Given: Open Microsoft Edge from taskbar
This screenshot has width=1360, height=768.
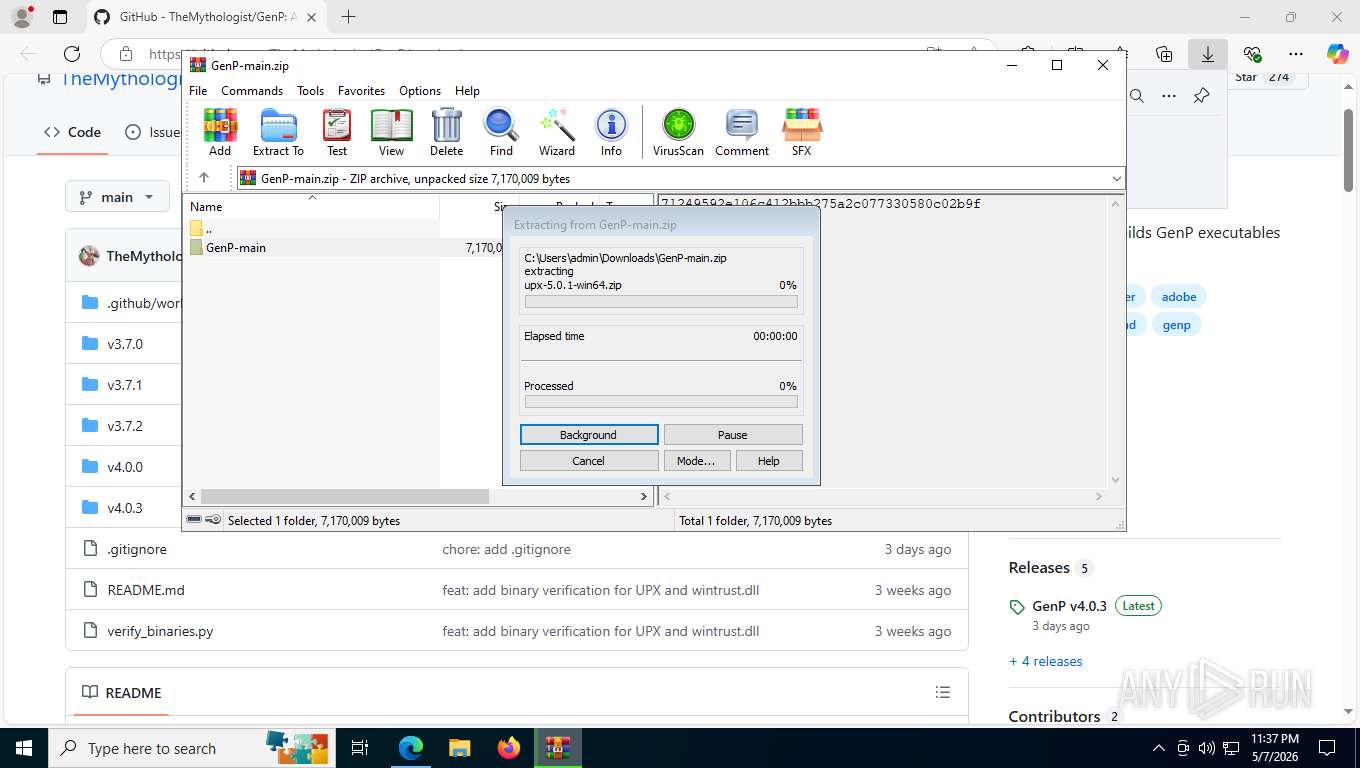Looking at the screenshot, I should (x=411, y=748).
